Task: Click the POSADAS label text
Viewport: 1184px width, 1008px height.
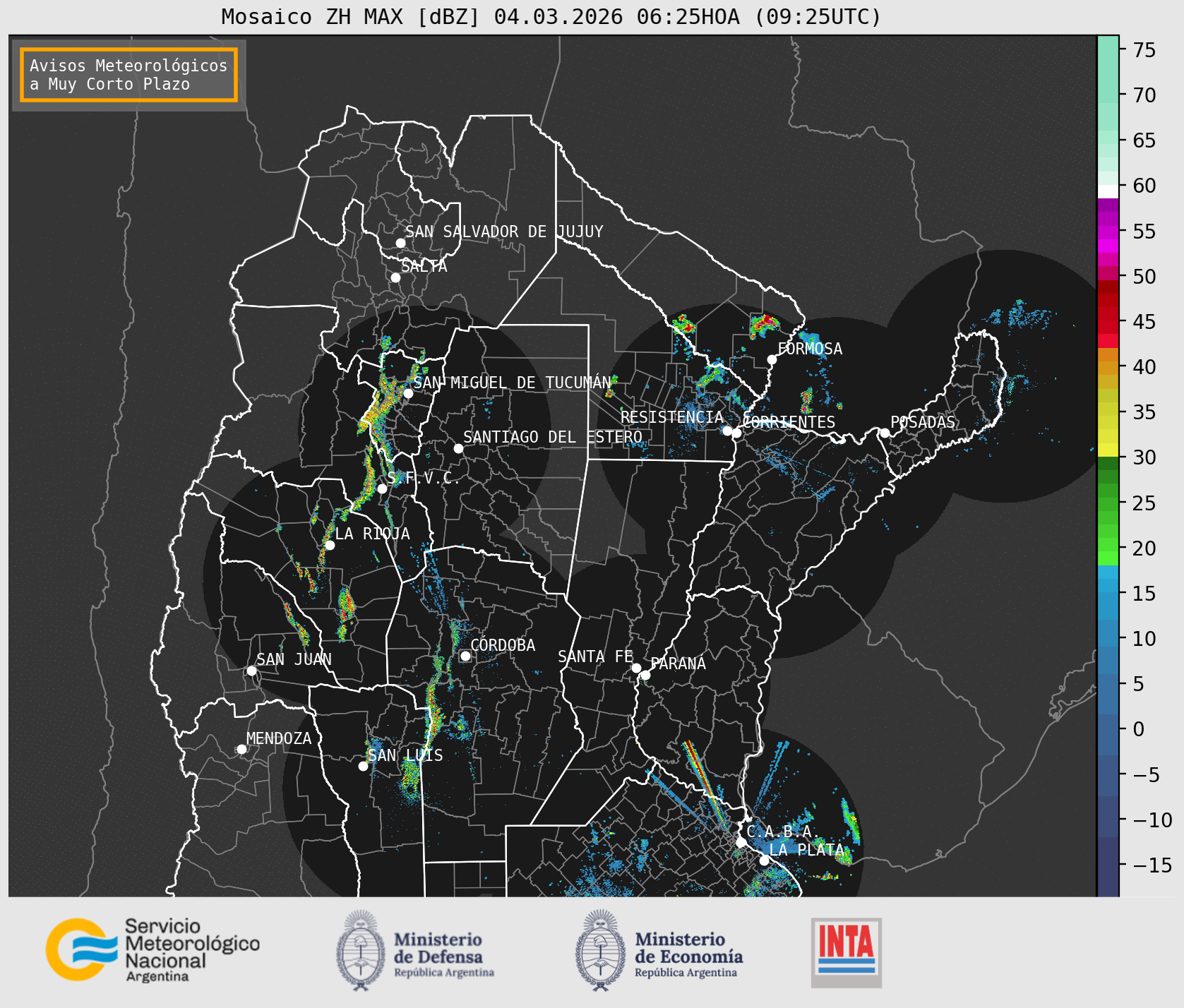Action: 923,422
